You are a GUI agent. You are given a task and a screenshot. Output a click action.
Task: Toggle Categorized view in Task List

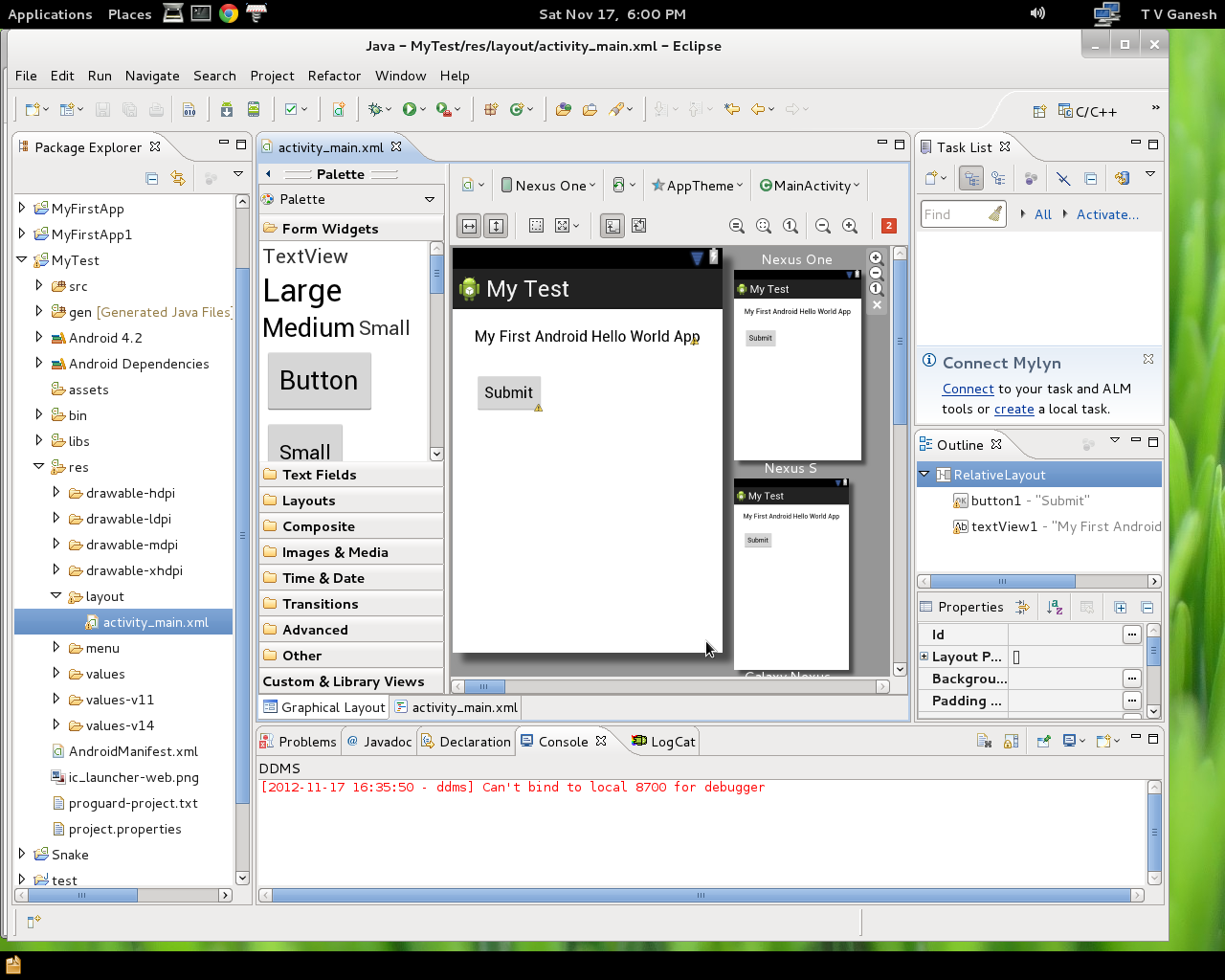click(971, 178)
